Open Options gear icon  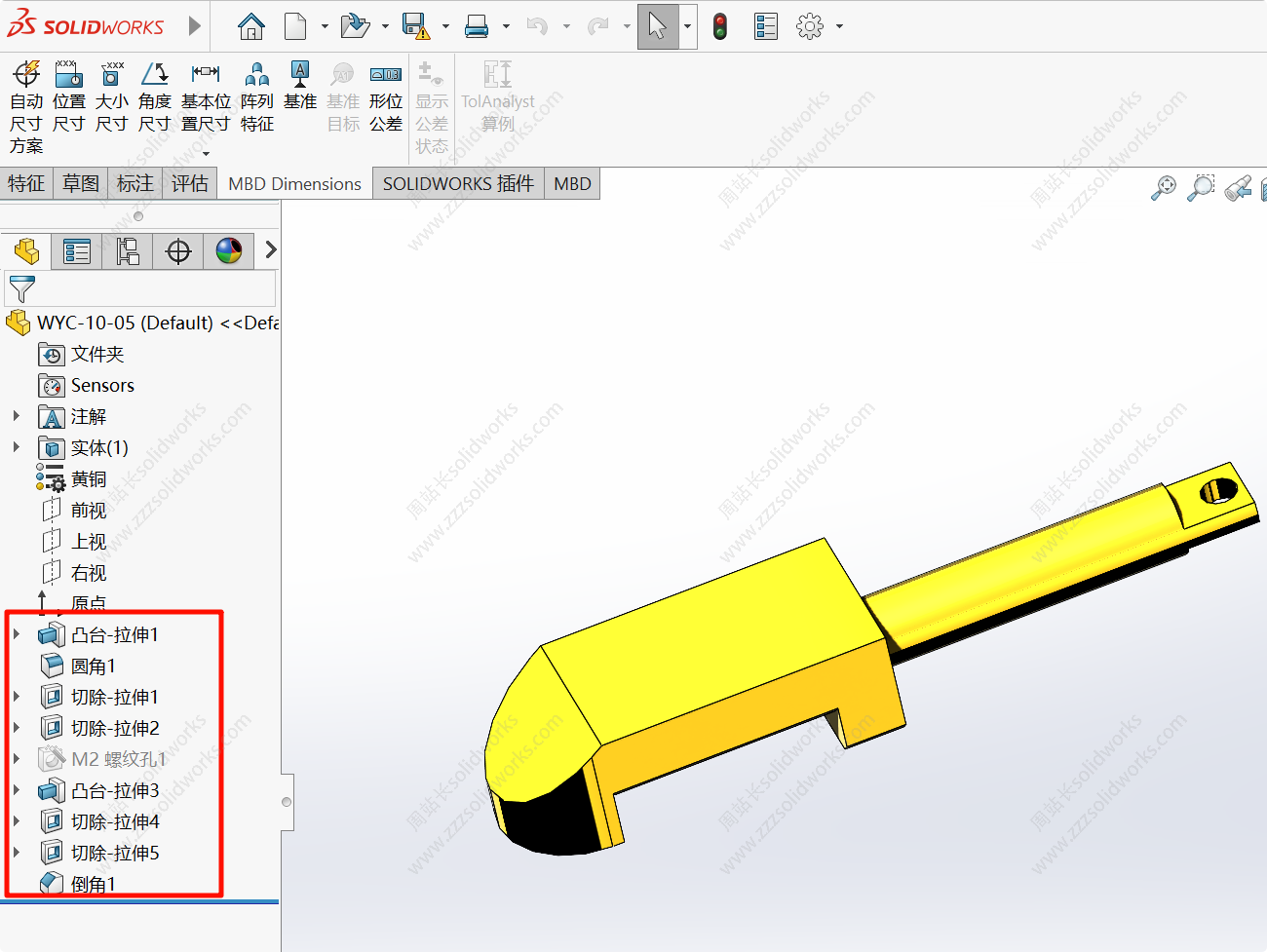[x=809, y=26]
